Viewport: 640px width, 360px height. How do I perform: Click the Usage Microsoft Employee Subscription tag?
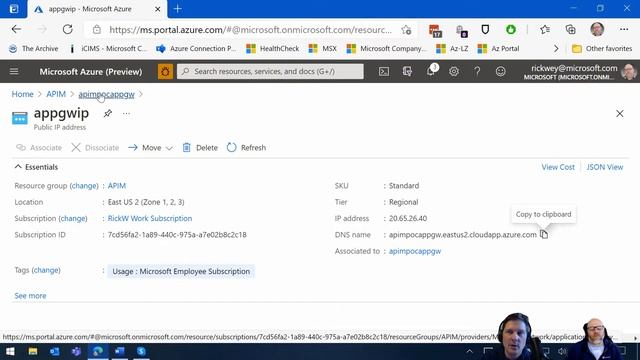181,271
